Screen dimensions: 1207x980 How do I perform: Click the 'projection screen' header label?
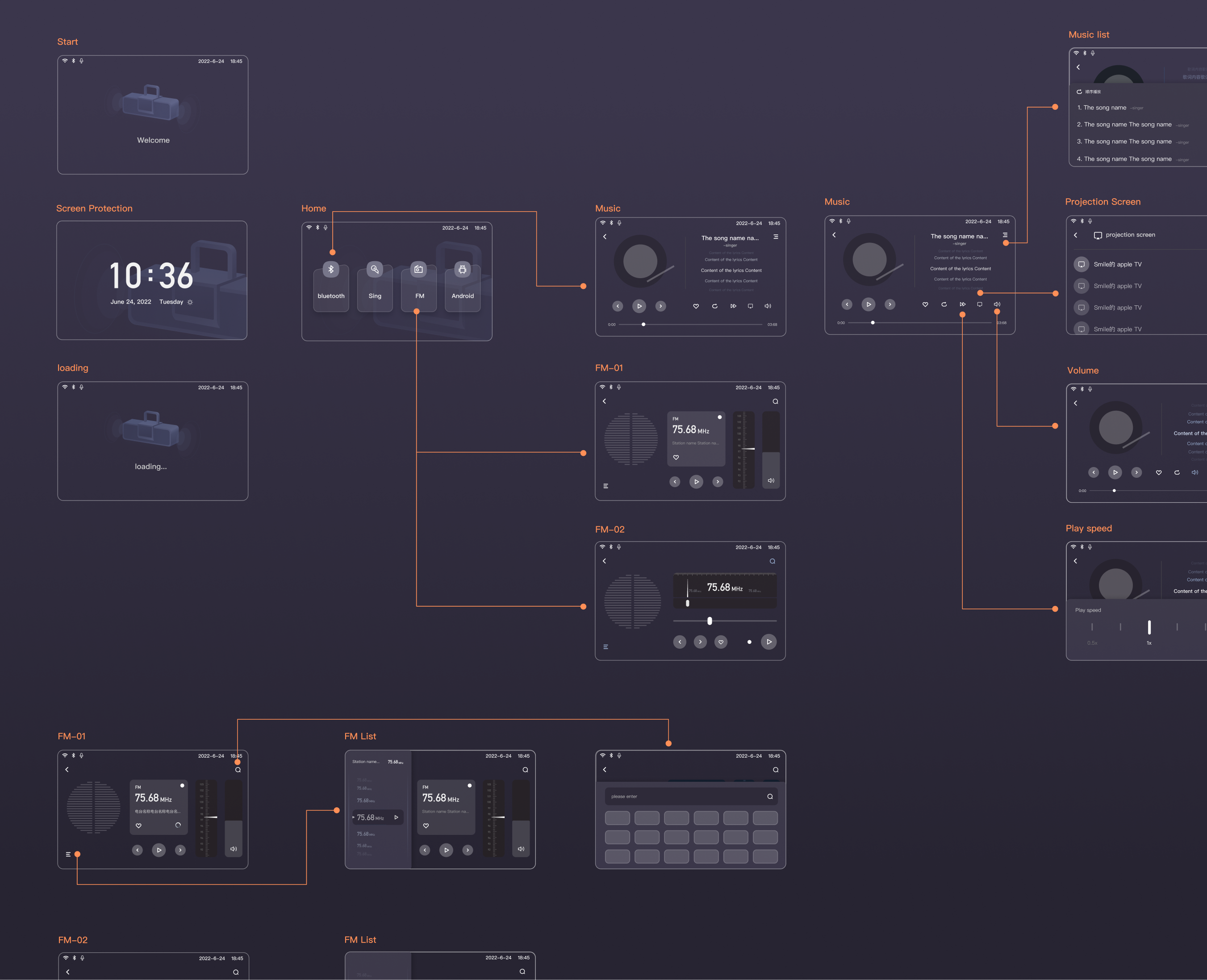(x=1130, y=235)
